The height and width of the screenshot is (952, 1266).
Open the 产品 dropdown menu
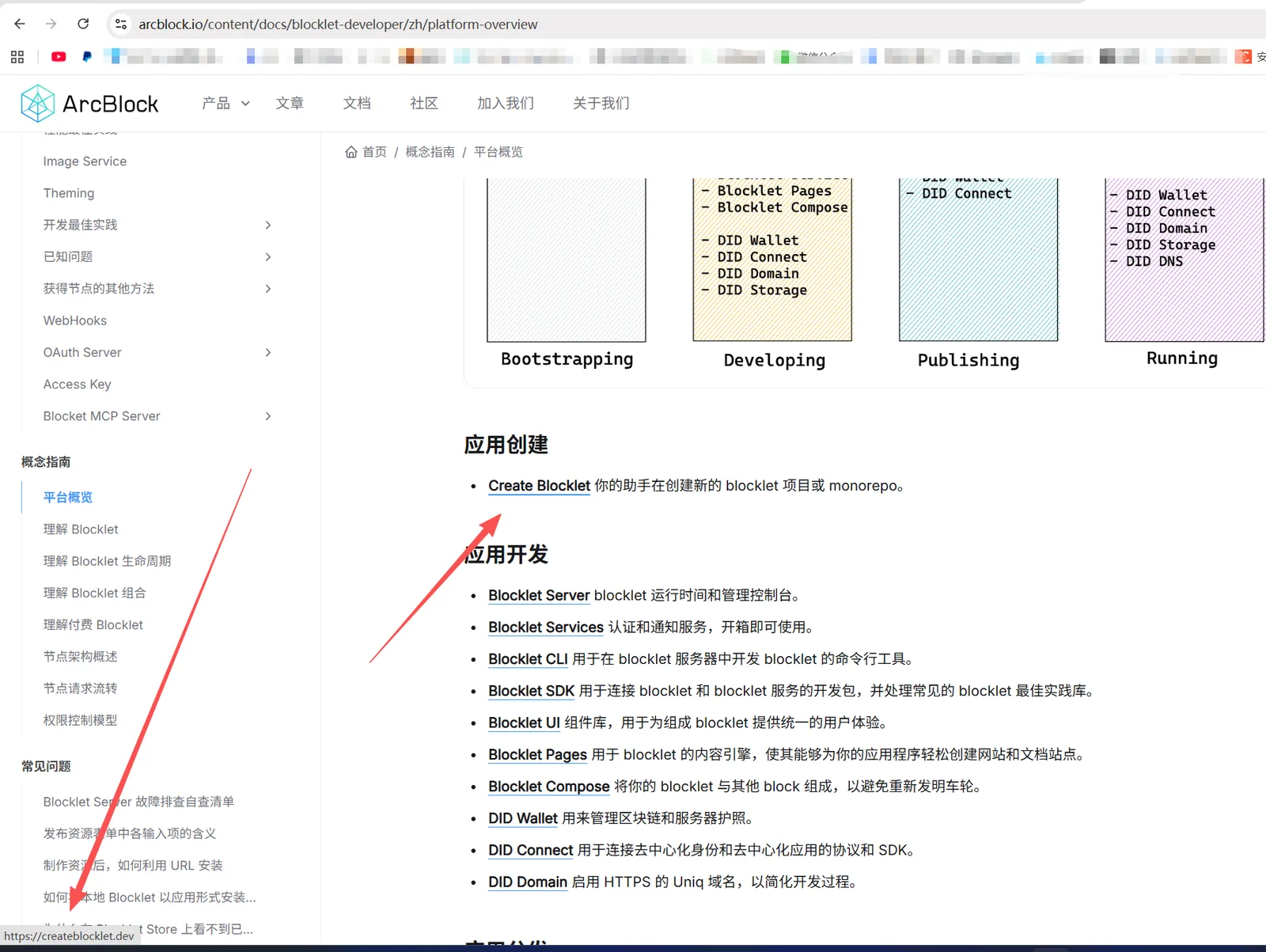[226, 104]
